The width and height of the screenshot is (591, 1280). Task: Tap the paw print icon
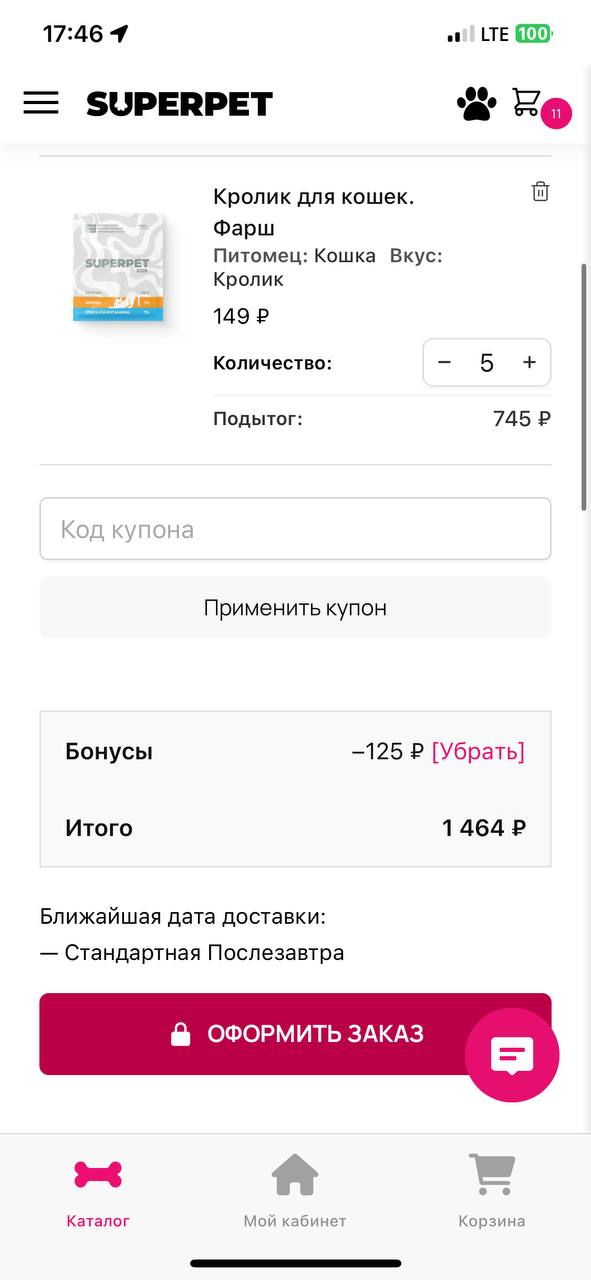pos(476,103)
